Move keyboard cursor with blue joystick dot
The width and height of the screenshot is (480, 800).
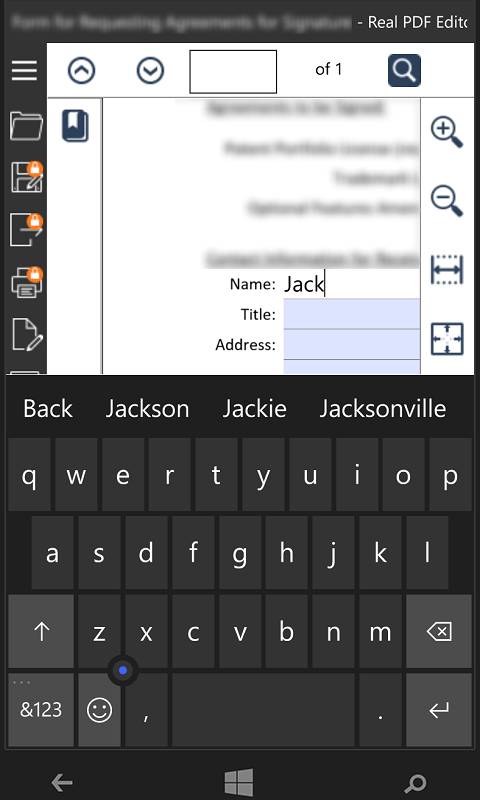tap(123, 670)
